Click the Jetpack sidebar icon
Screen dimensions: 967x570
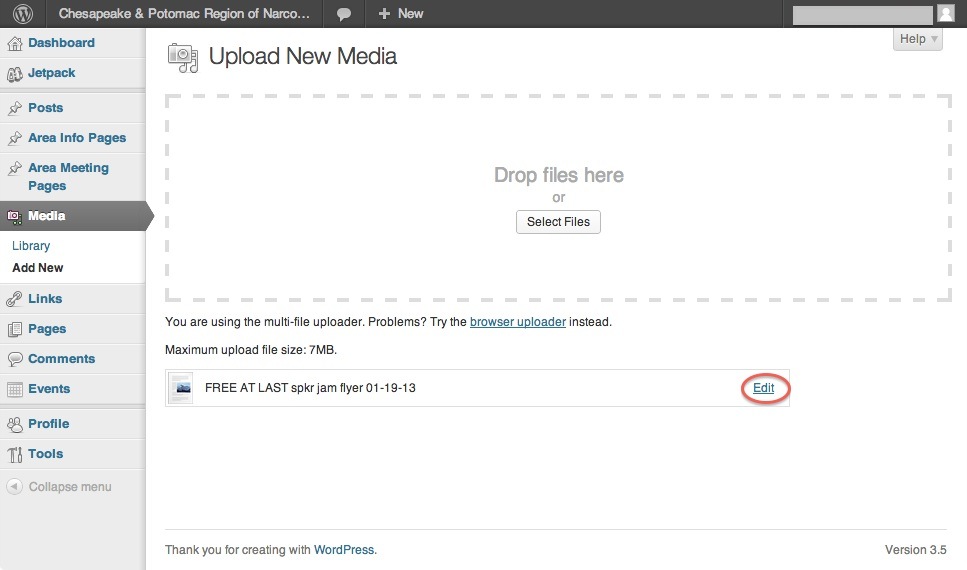click(x=15, y=73)
